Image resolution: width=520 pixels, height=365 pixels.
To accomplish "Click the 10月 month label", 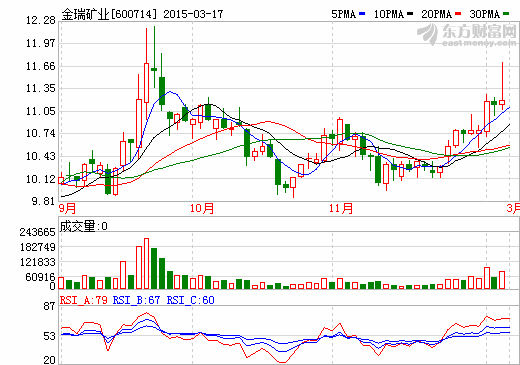I will point(202,208).
